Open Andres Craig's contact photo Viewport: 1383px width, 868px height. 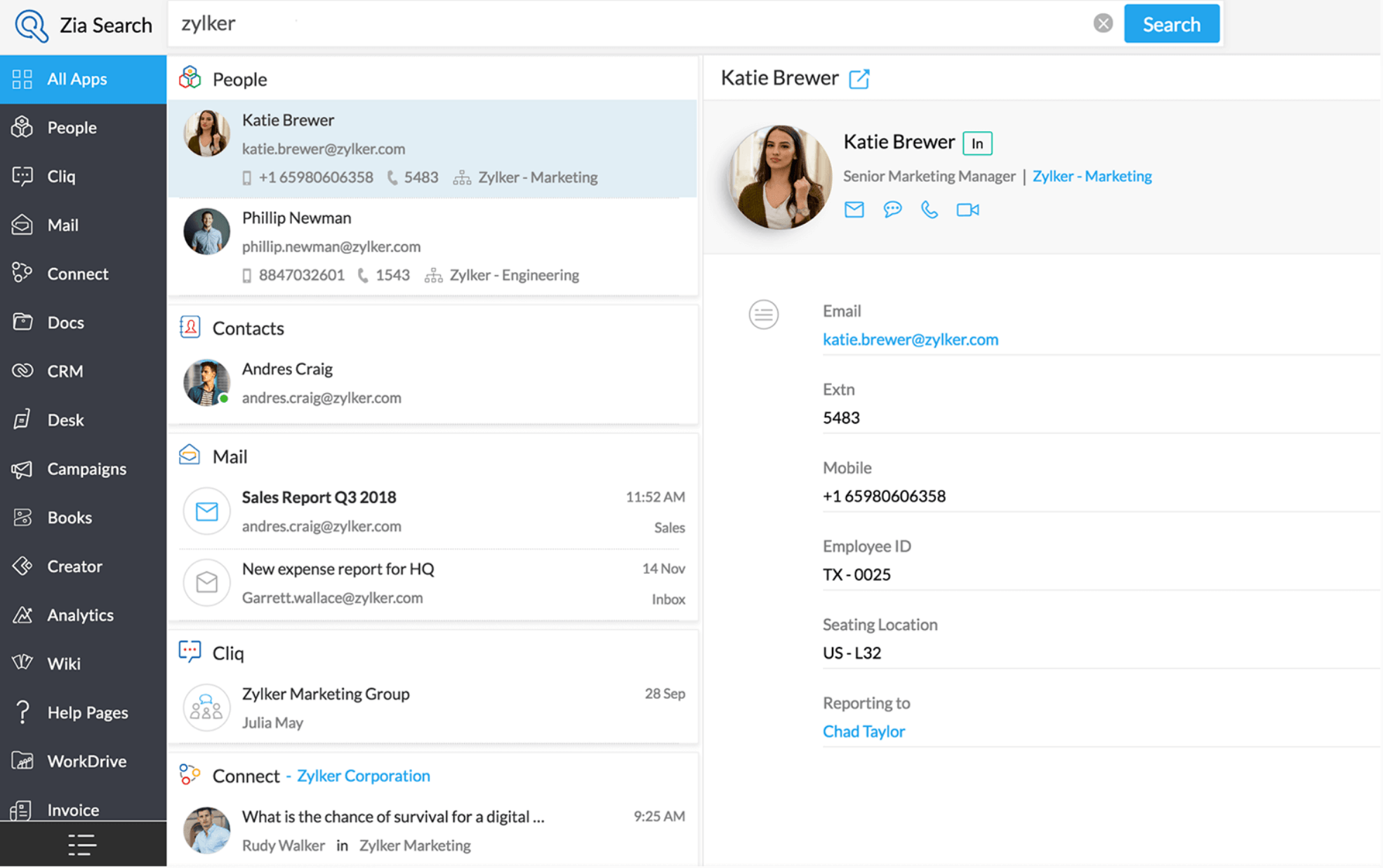point(206,383)
